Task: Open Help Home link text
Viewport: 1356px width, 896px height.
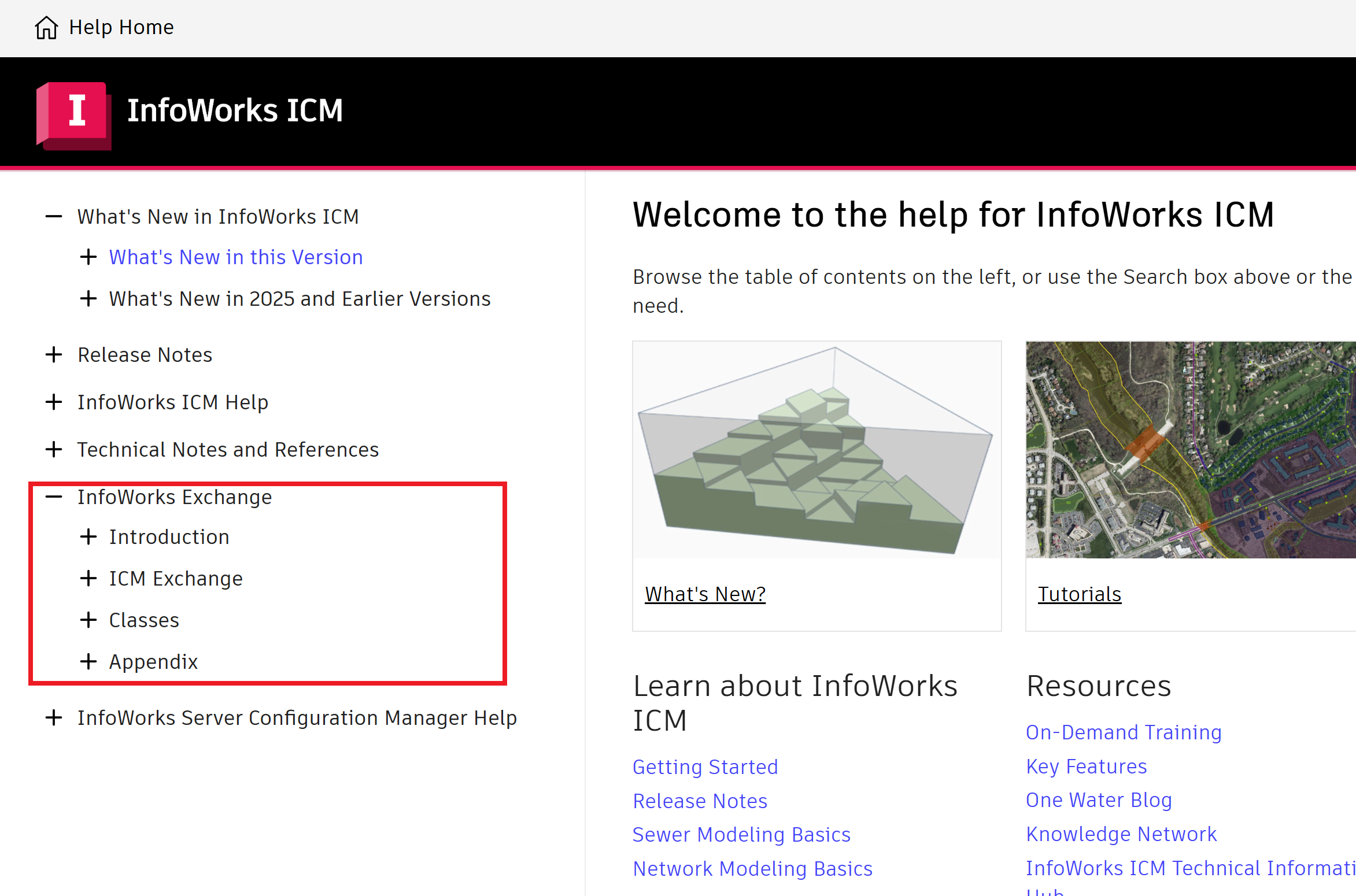Action: point(121,27)
